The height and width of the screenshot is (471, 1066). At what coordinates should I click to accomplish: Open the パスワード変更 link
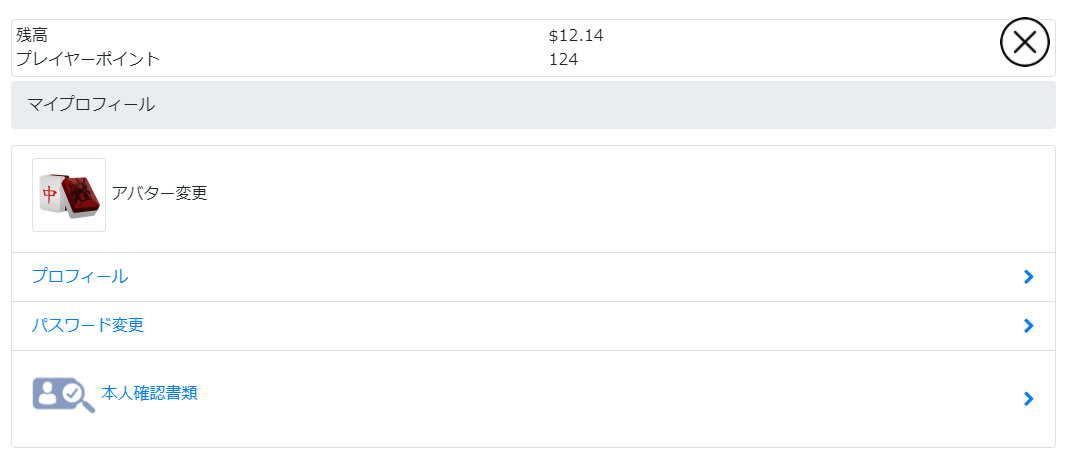click(88, 326)
